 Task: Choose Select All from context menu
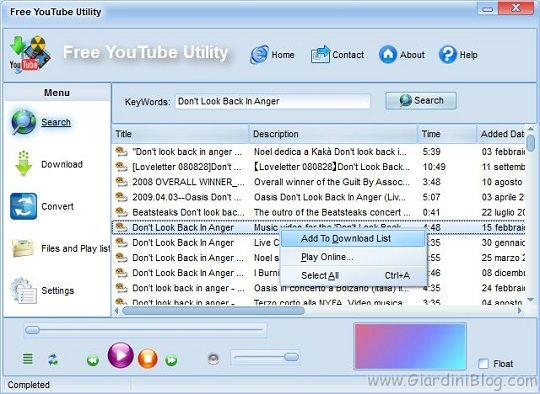click(354, 276)
